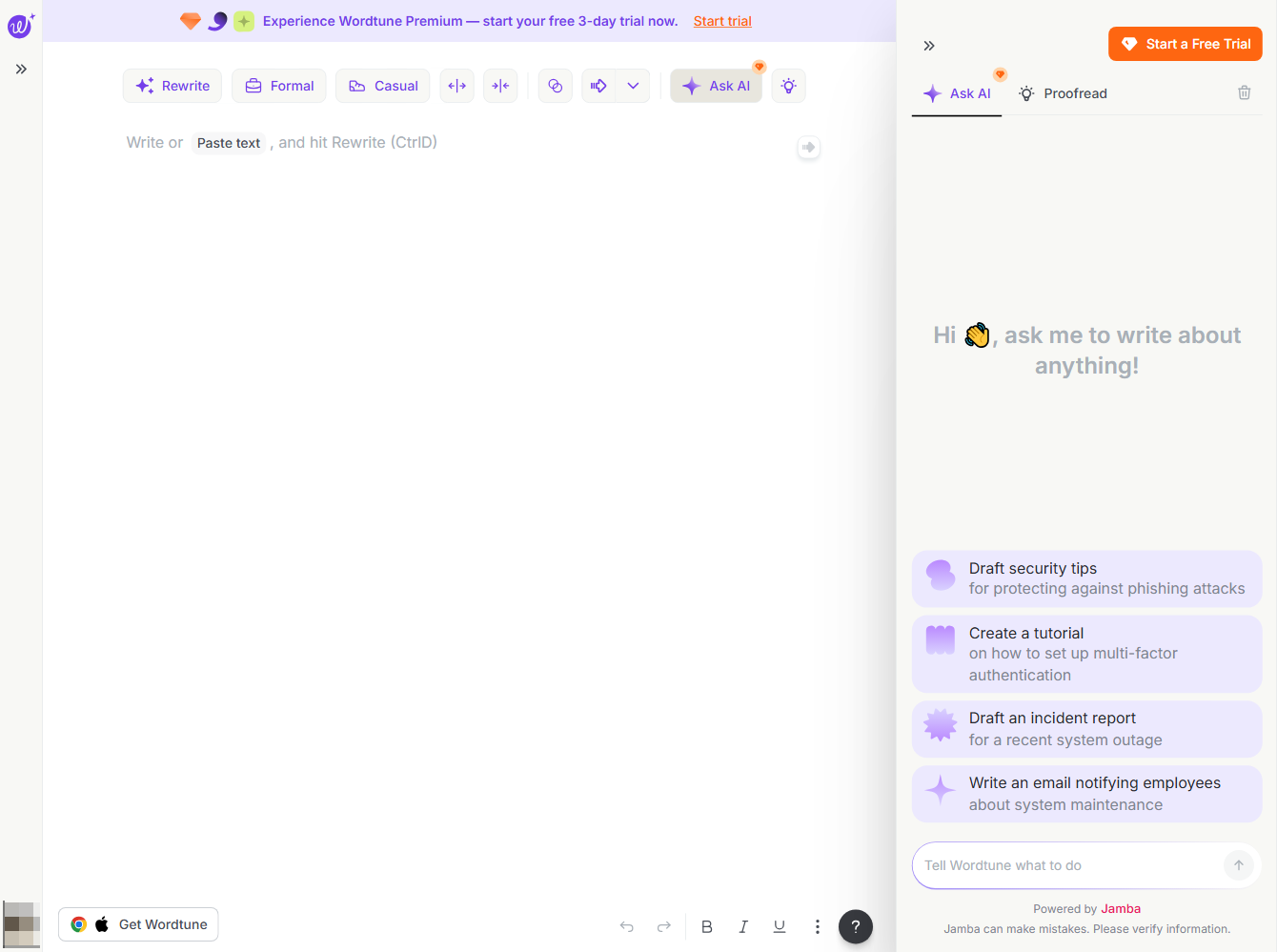Click the undo arrow icon
1277x952 pixels.
coord(626,926)
